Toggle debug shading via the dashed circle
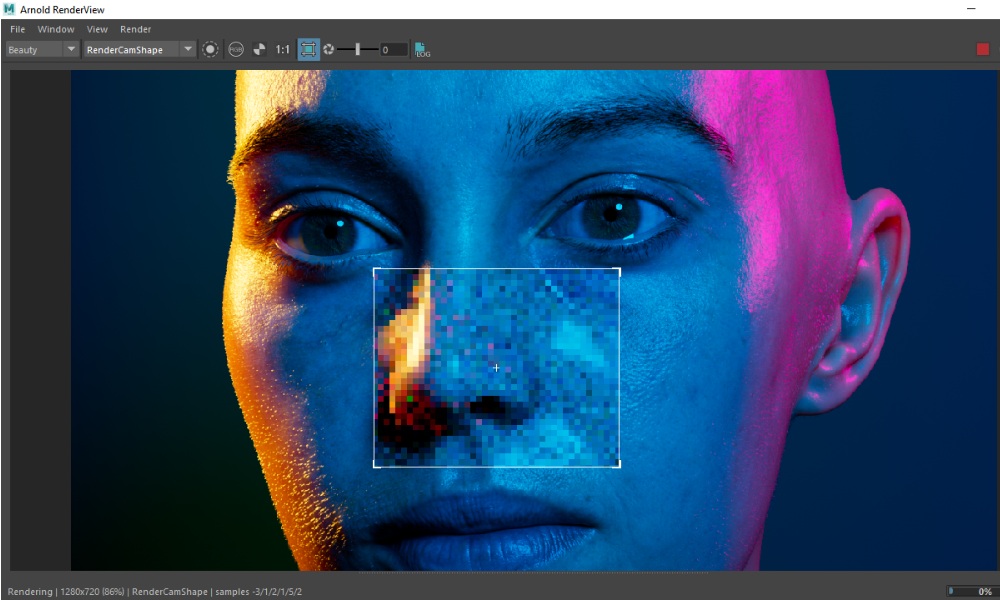Image resolution: width=1000 pixels, height=600 pixels. point(210,48)
